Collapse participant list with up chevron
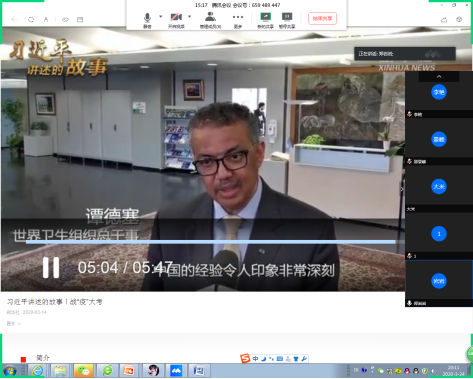Image resolution: width=473 pixels, height=379 pixels. tap(439, 77)
